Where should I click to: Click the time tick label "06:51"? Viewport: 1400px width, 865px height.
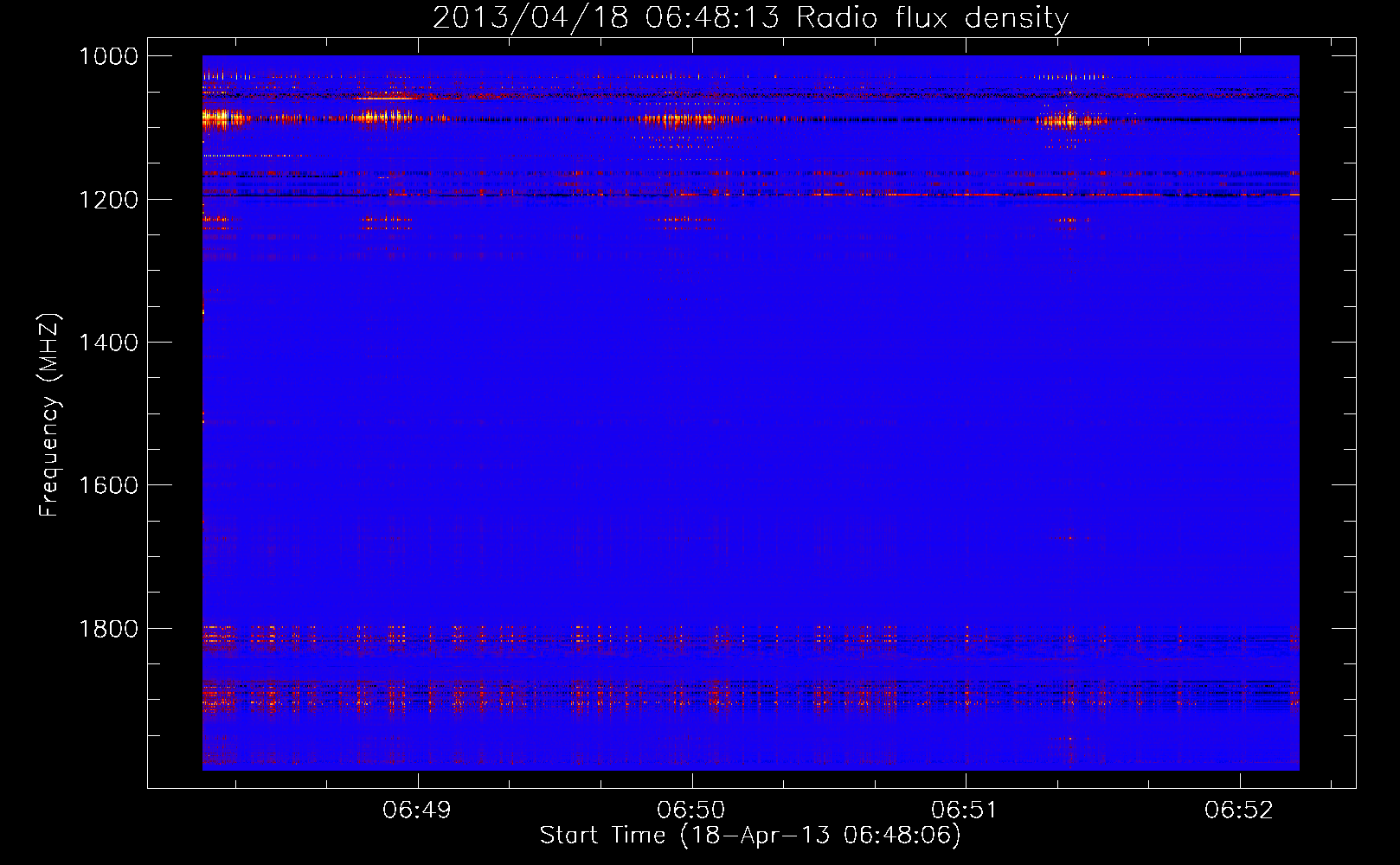965,810
